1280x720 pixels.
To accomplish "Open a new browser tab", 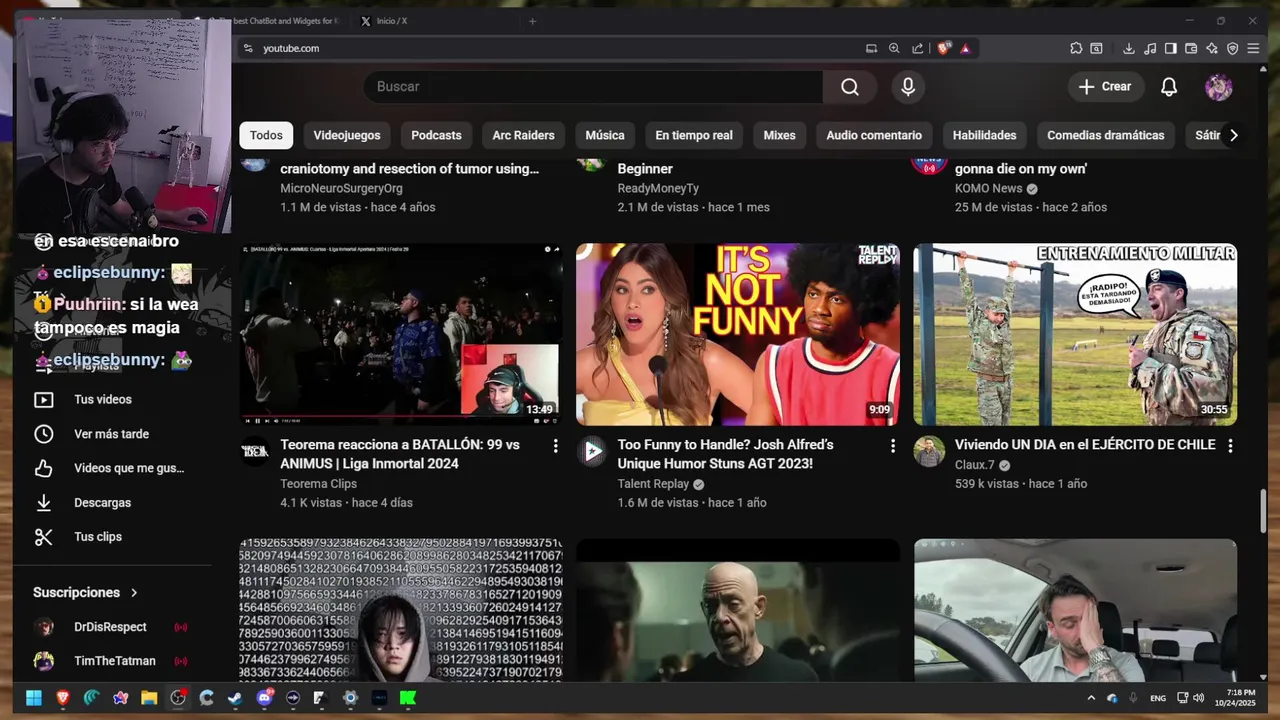I will [x=532, y=21].
